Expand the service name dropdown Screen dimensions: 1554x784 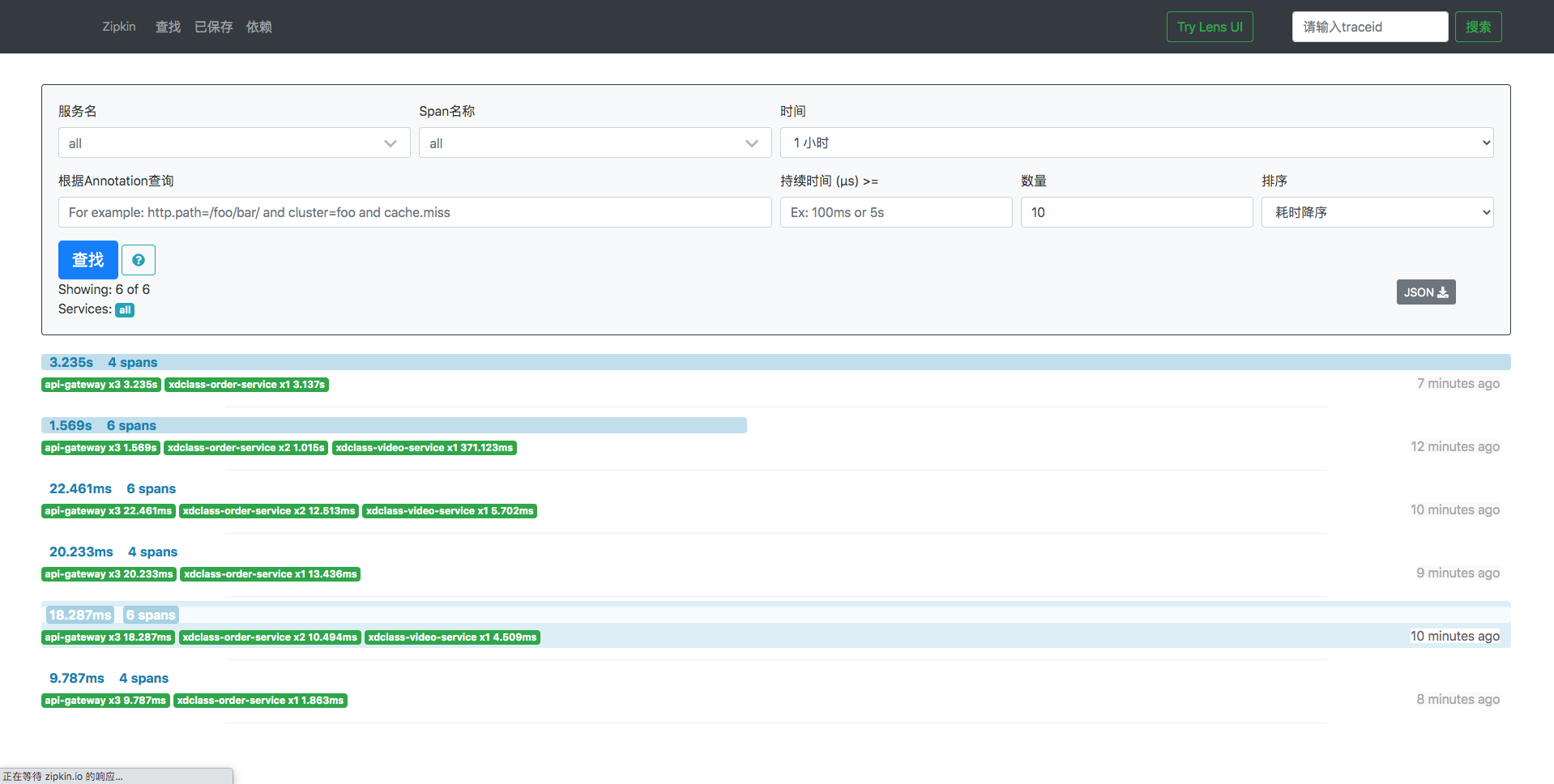(x=233, y=143)
